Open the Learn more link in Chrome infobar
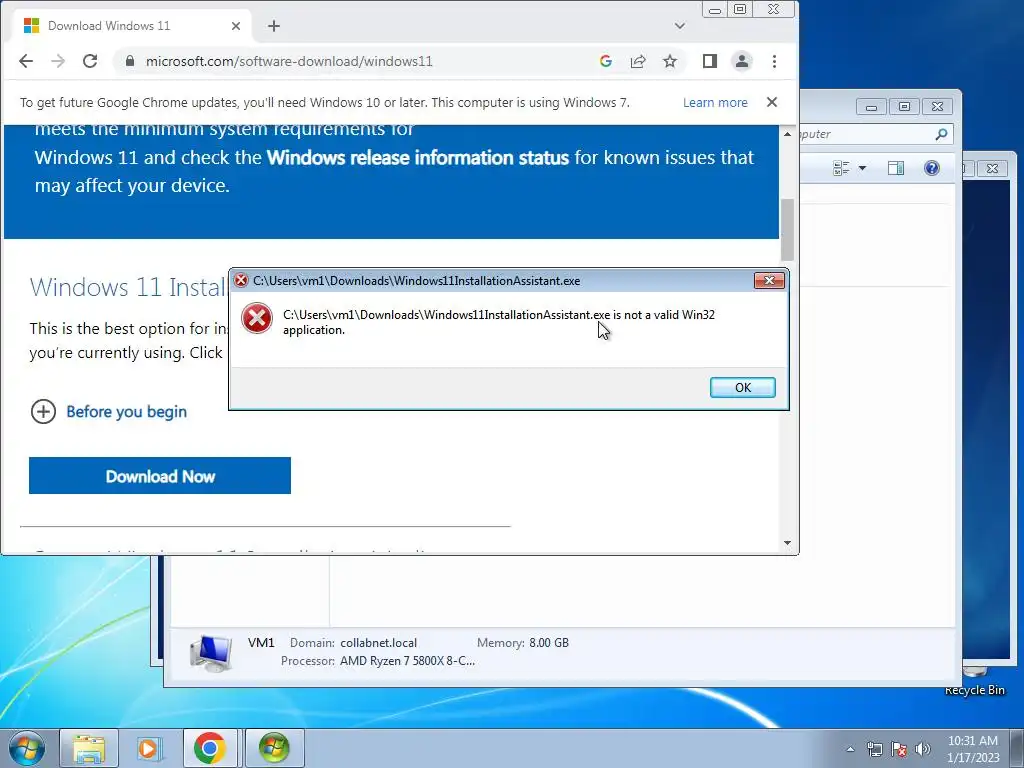 point(715,103)
